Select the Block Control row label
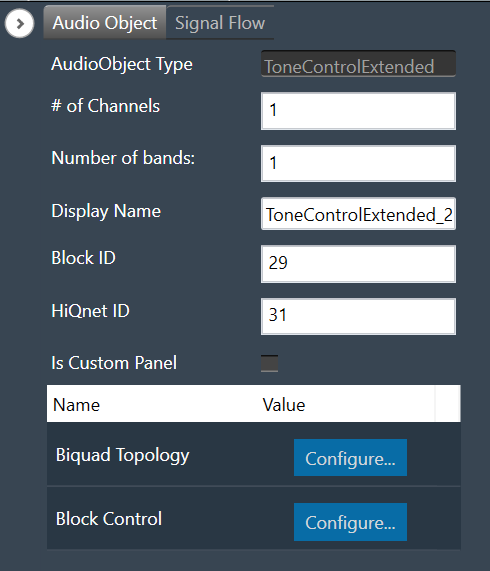Viewport: 490px width, 571px height. coord(109,519)
